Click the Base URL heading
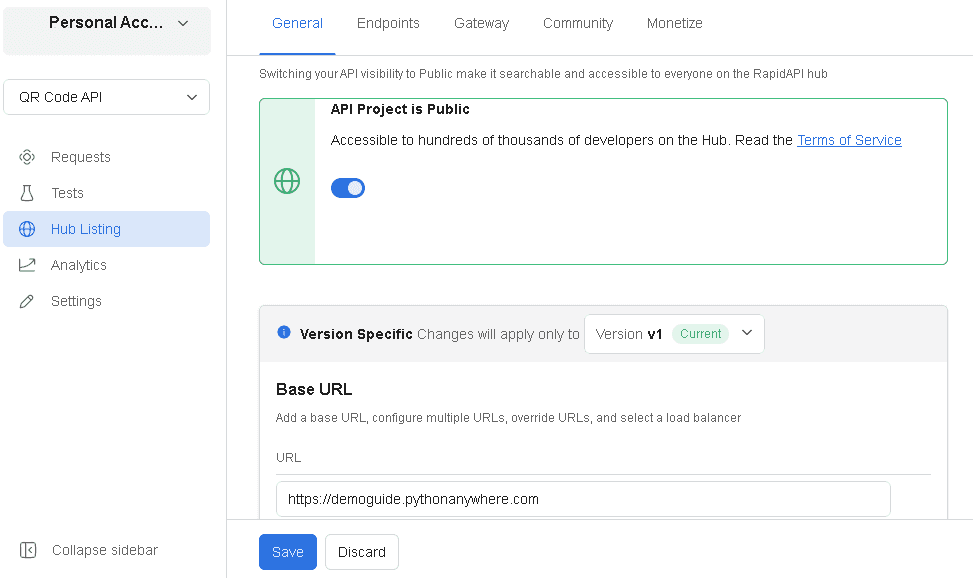Viewport: 973px width, 578px height. [314, 389]
